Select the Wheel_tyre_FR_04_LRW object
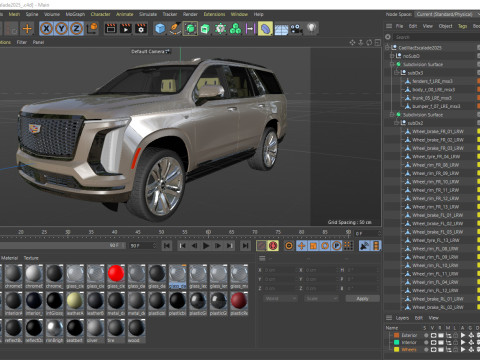480x360 pixels. pyautogui.click(x=436, y=157)
